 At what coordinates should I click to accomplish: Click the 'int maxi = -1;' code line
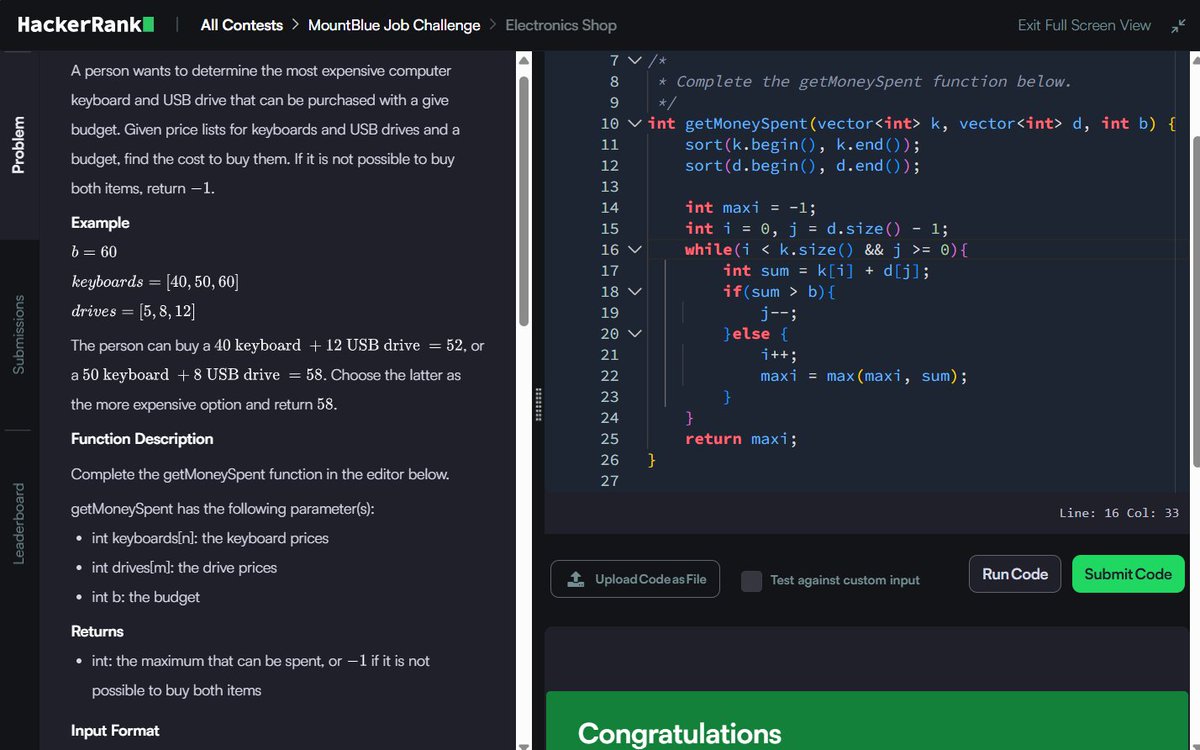(x=751, y=207)
